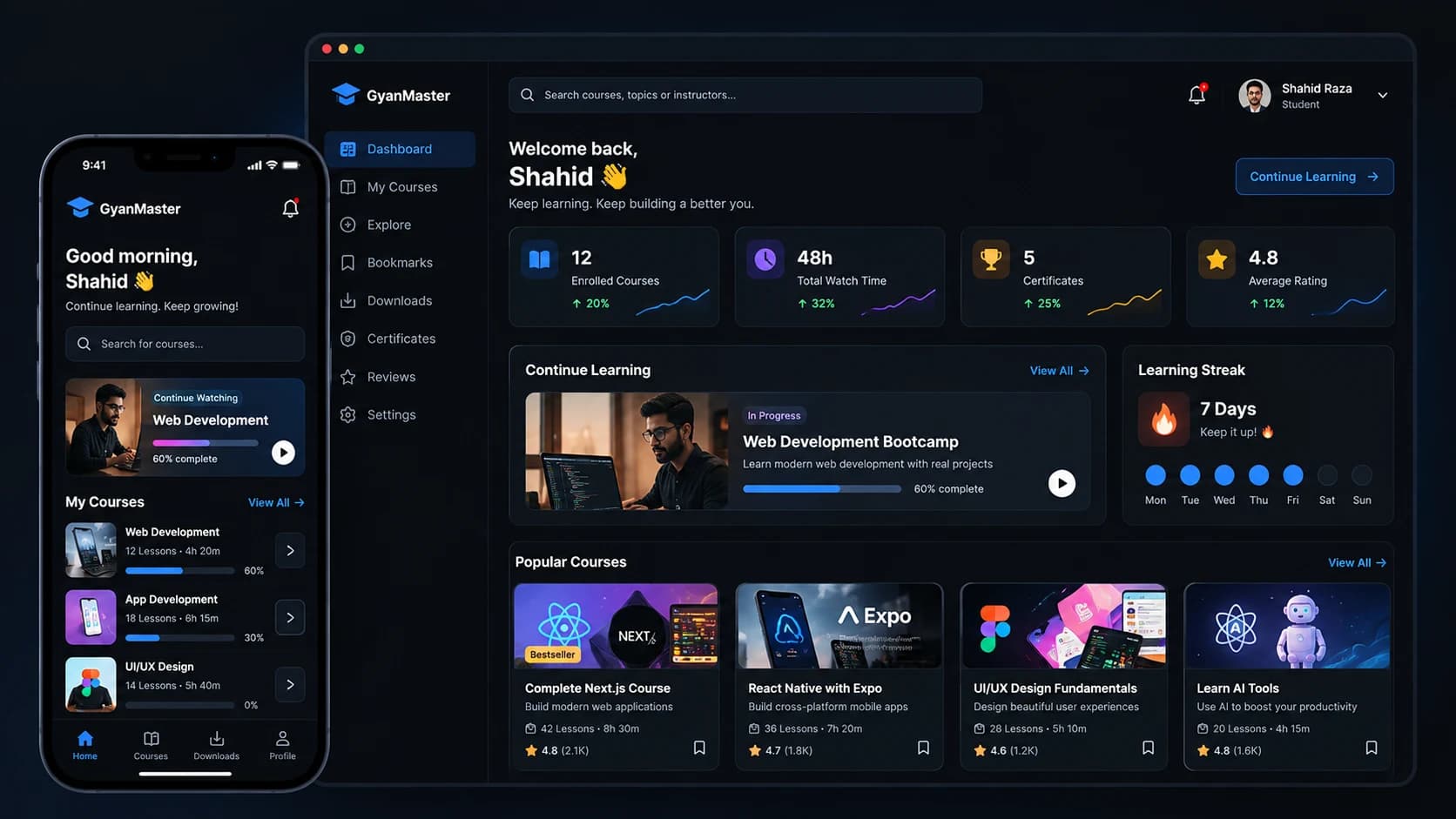
Task: Open My Courses in sidebar
Action: [x=401, y=187]
